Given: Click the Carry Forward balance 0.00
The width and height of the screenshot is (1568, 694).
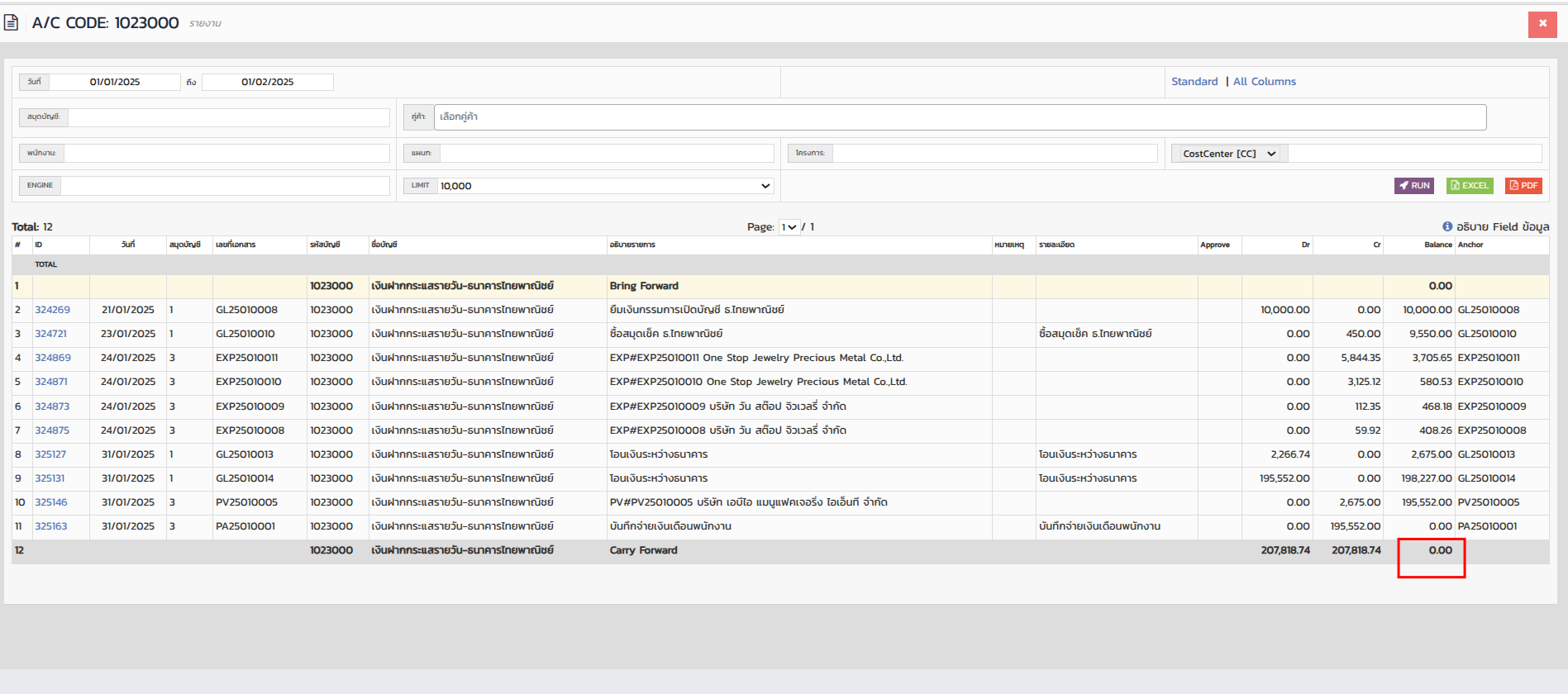Looking at the screenshot, I should pos(1440,550).
